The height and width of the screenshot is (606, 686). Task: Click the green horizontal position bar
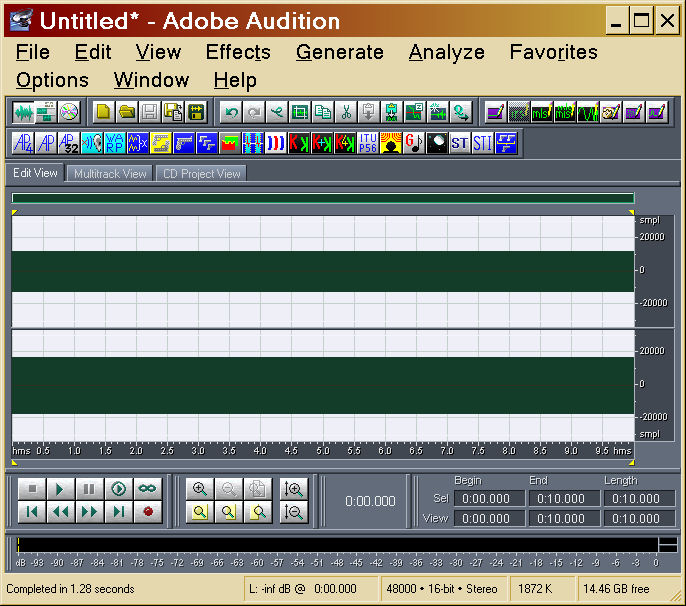click(x=323, y=198)
